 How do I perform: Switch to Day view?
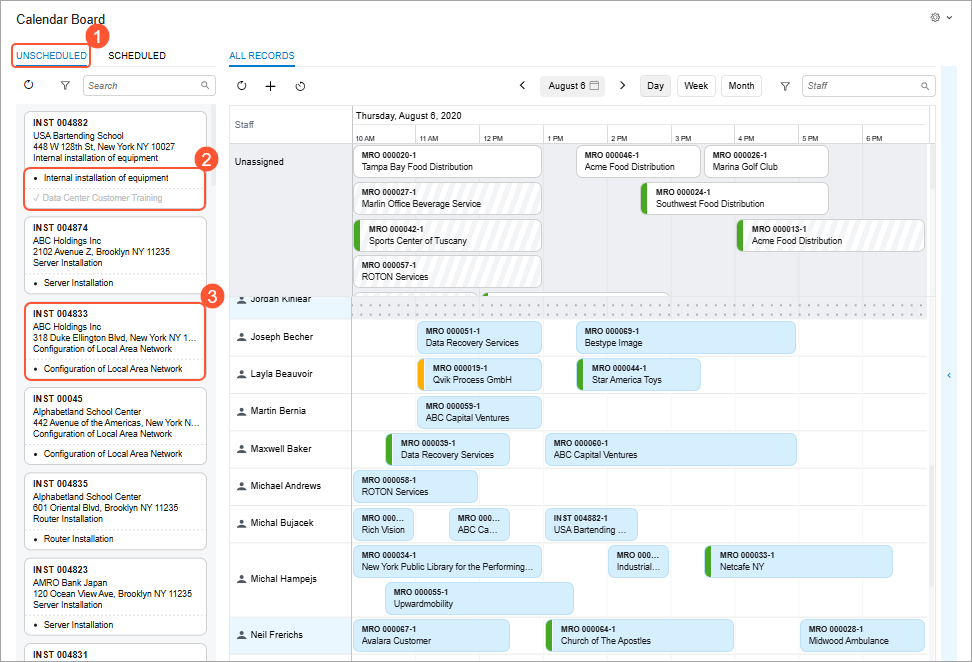[655, 86]
